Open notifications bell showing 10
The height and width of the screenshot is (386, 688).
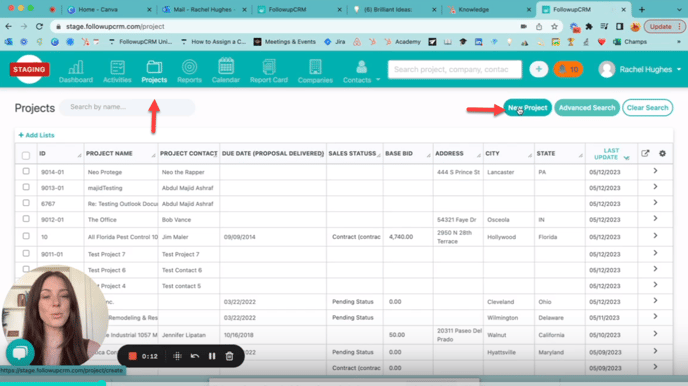pos(568,69)
